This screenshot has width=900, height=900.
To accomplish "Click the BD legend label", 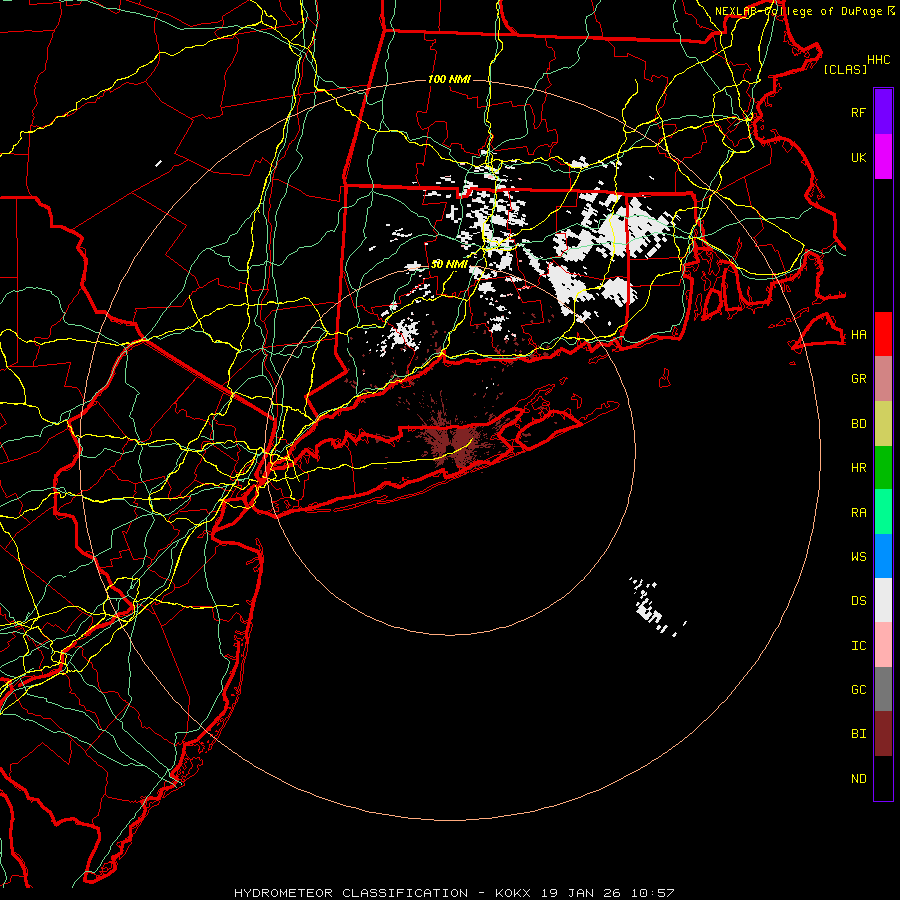I will point(859,424).
